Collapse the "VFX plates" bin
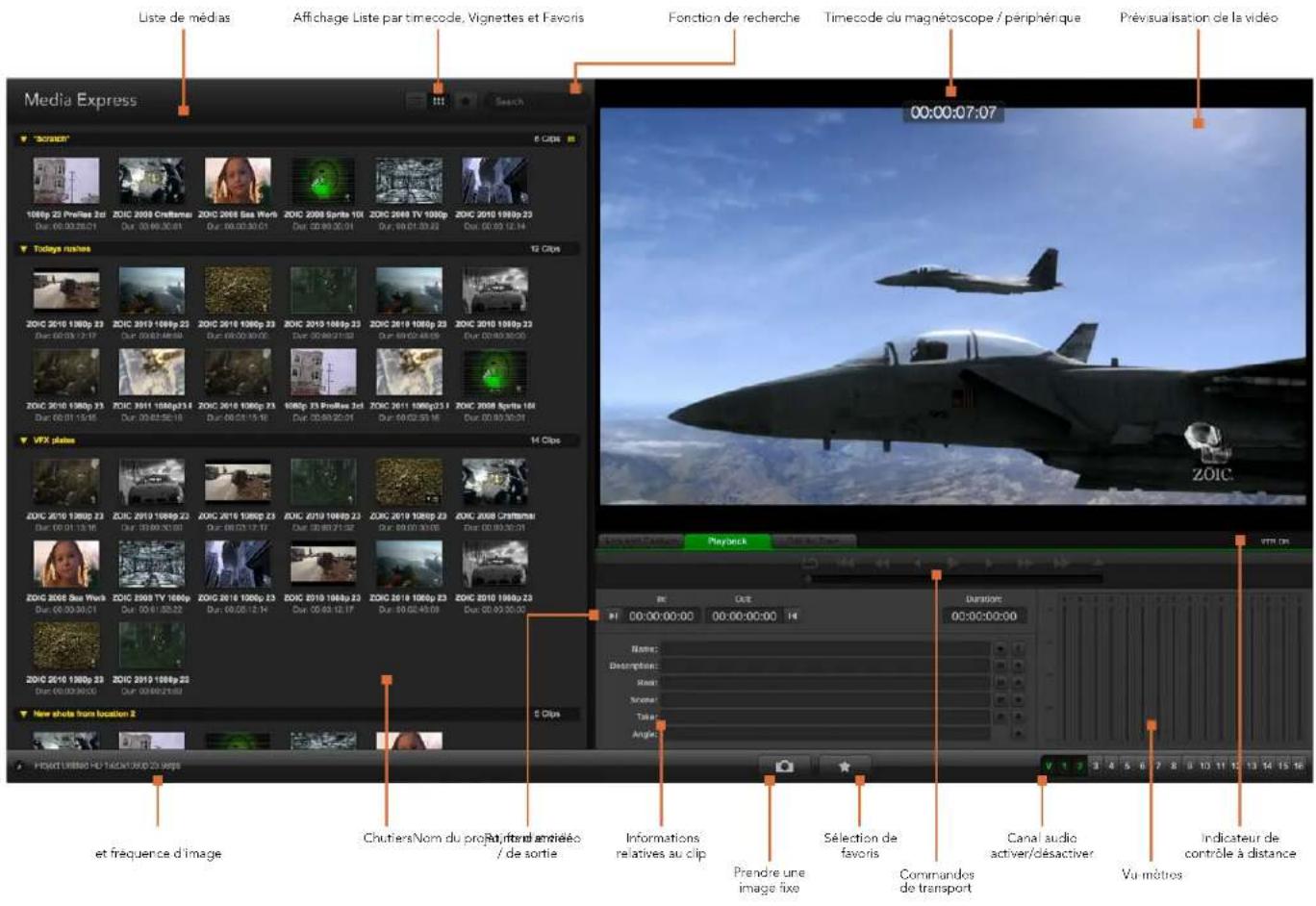This screenshot has height=906, width=1316. [x=24, y=440]
